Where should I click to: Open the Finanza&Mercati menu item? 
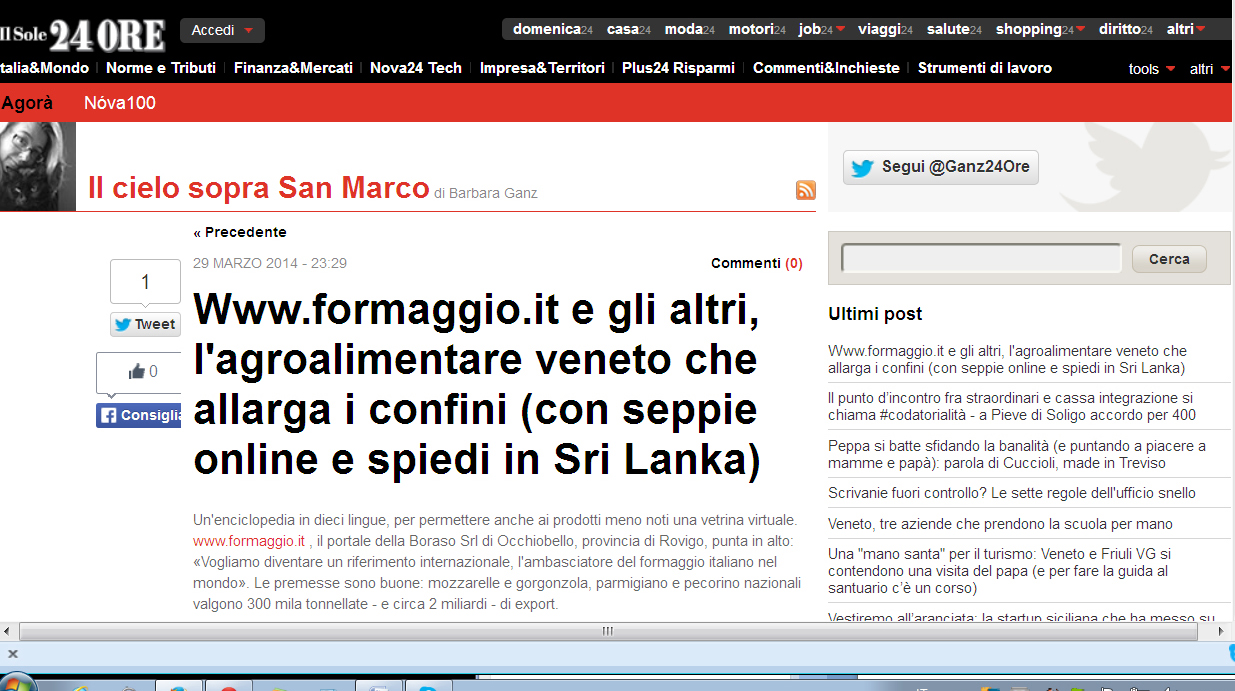pyautogui.click(x=293, y=68)
